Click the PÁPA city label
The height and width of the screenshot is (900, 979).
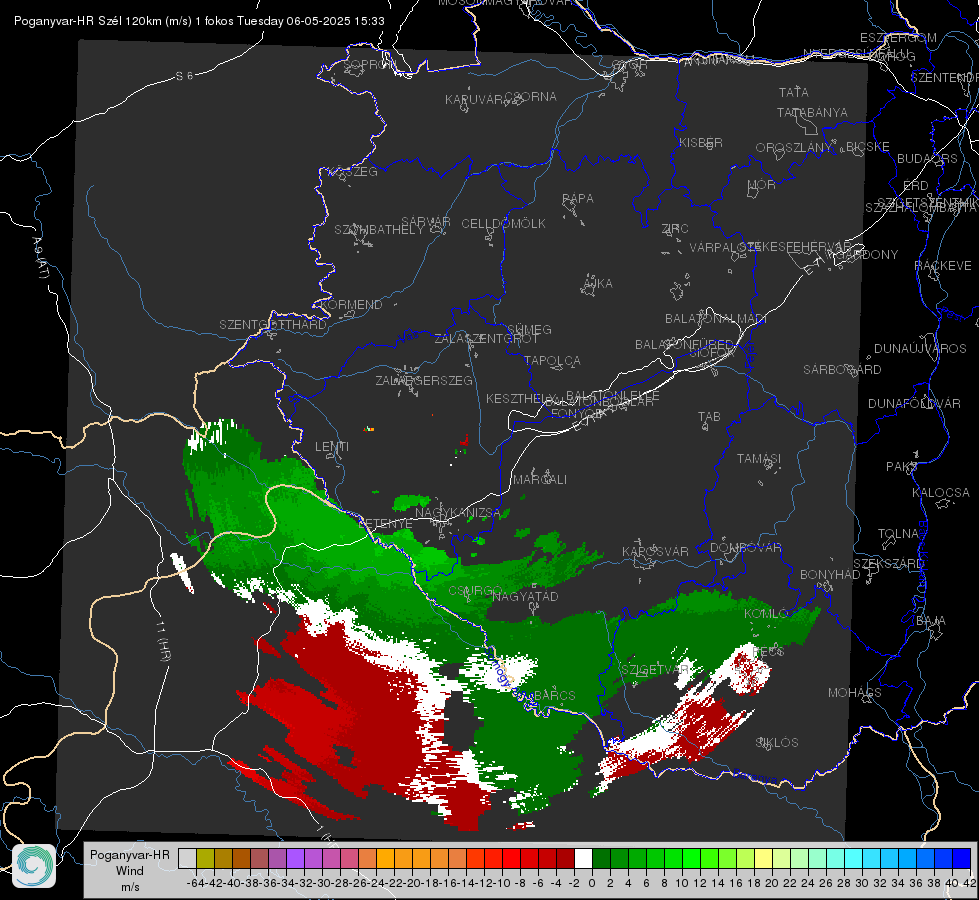point(578,199)
